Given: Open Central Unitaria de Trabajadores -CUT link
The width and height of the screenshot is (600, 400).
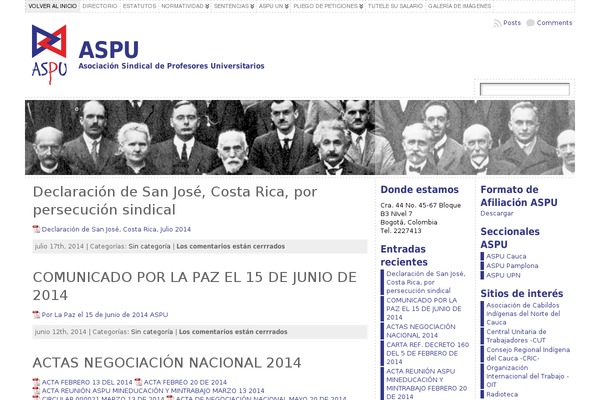Looking at the screenshot, I should point(516,336).
